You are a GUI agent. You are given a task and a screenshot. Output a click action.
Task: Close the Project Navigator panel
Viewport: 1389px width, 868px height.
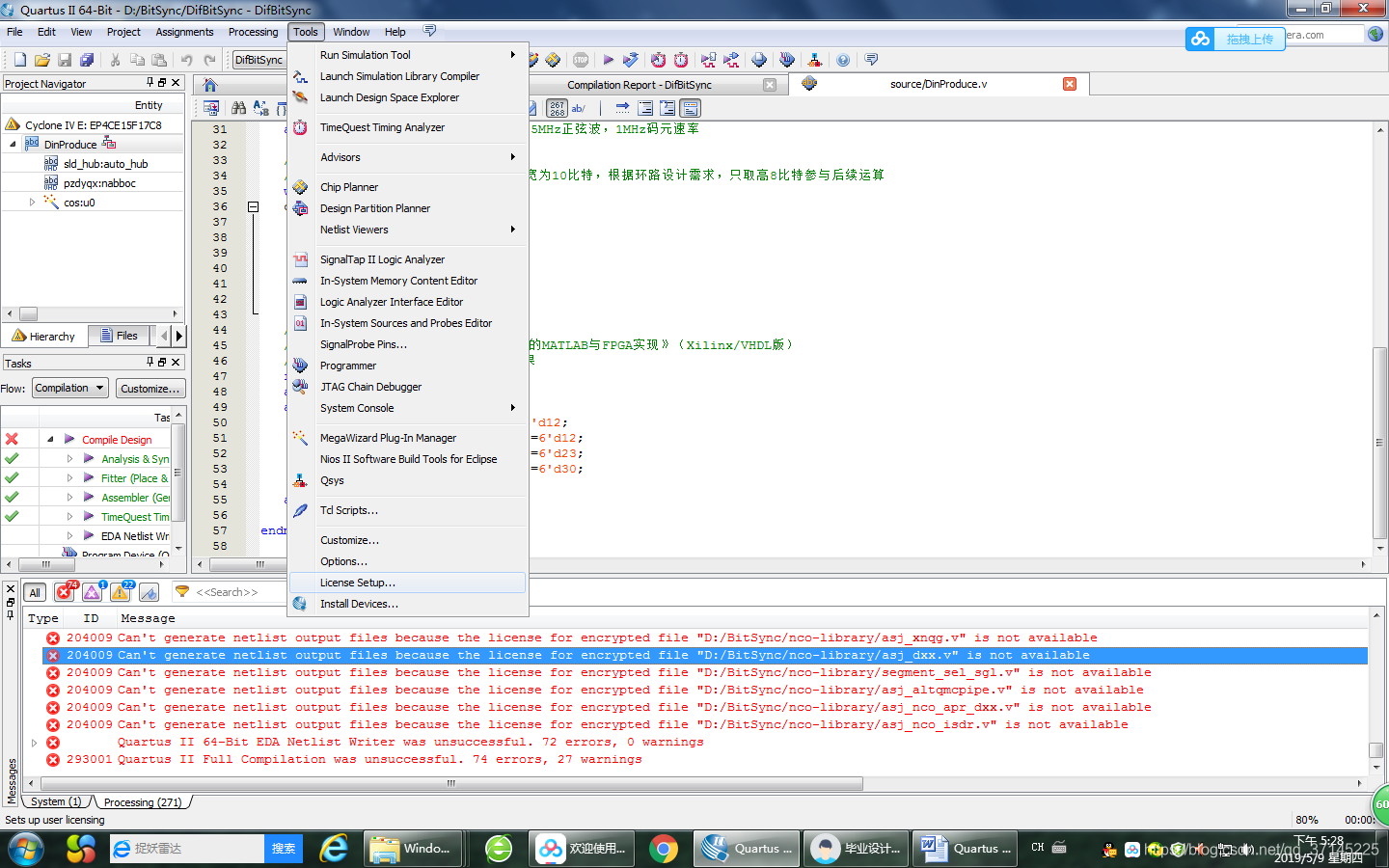coord(176,83)
